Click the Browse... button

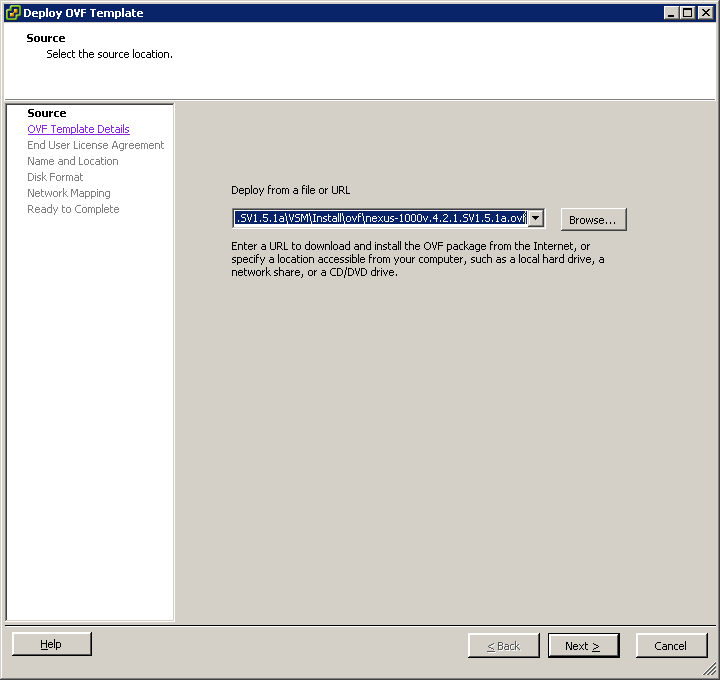pos(593,220)
